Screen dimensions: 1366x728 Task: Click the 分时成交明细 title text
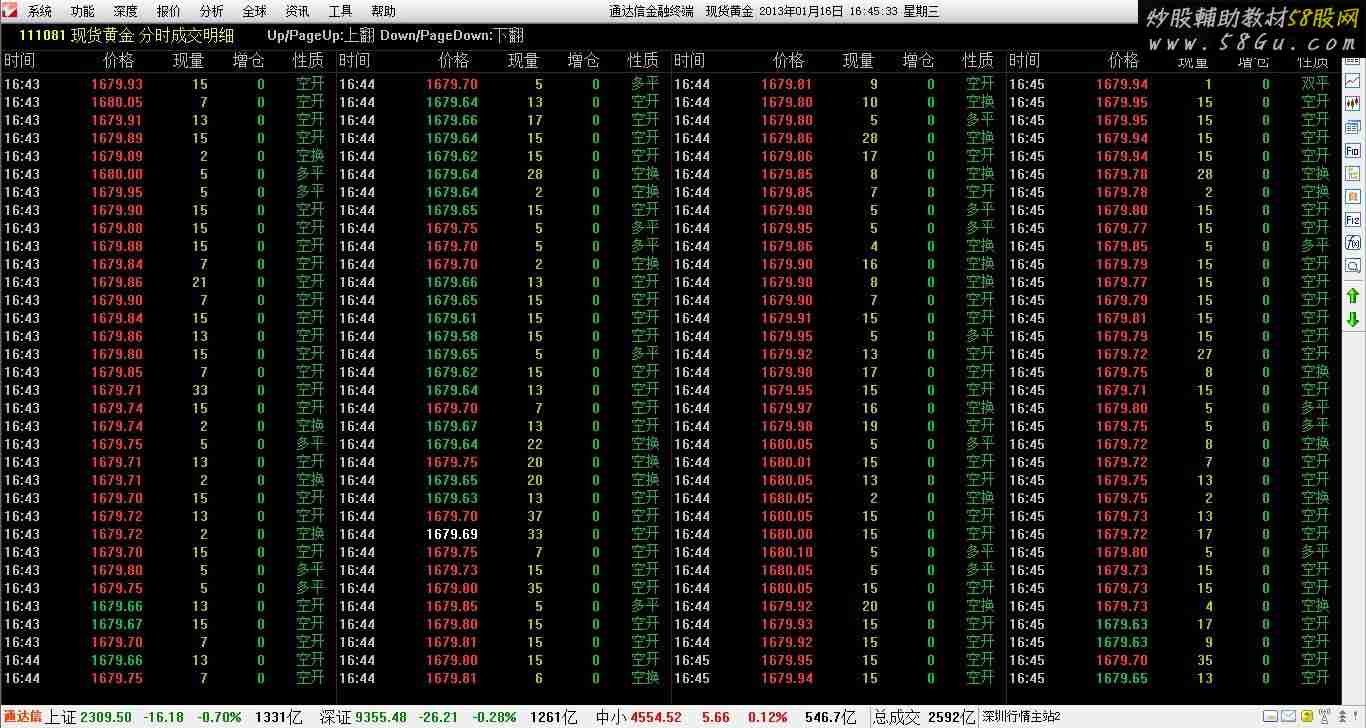[x=186, y=35]
